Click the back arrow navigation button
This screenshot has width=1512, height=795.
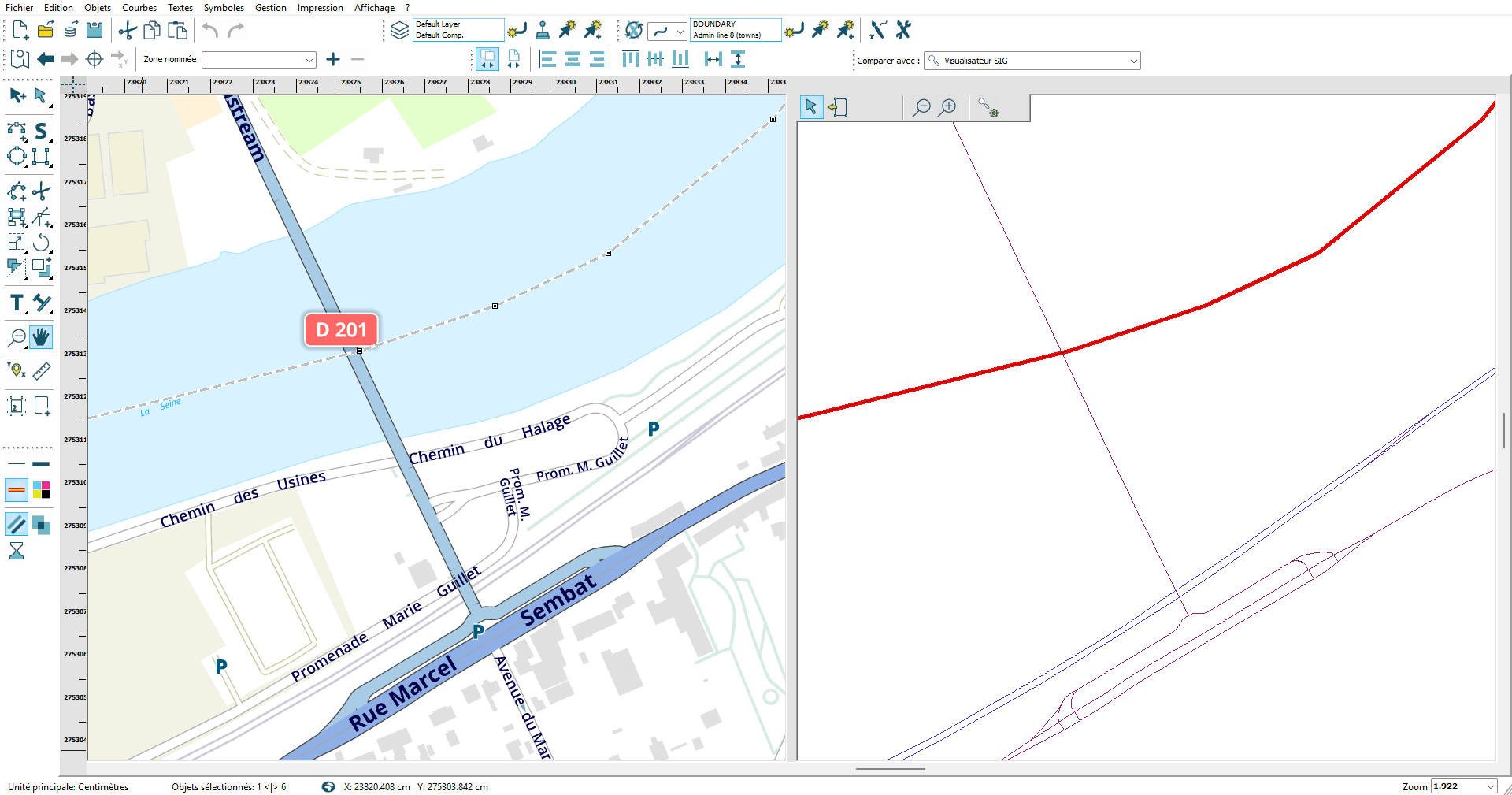coord(46,59)
